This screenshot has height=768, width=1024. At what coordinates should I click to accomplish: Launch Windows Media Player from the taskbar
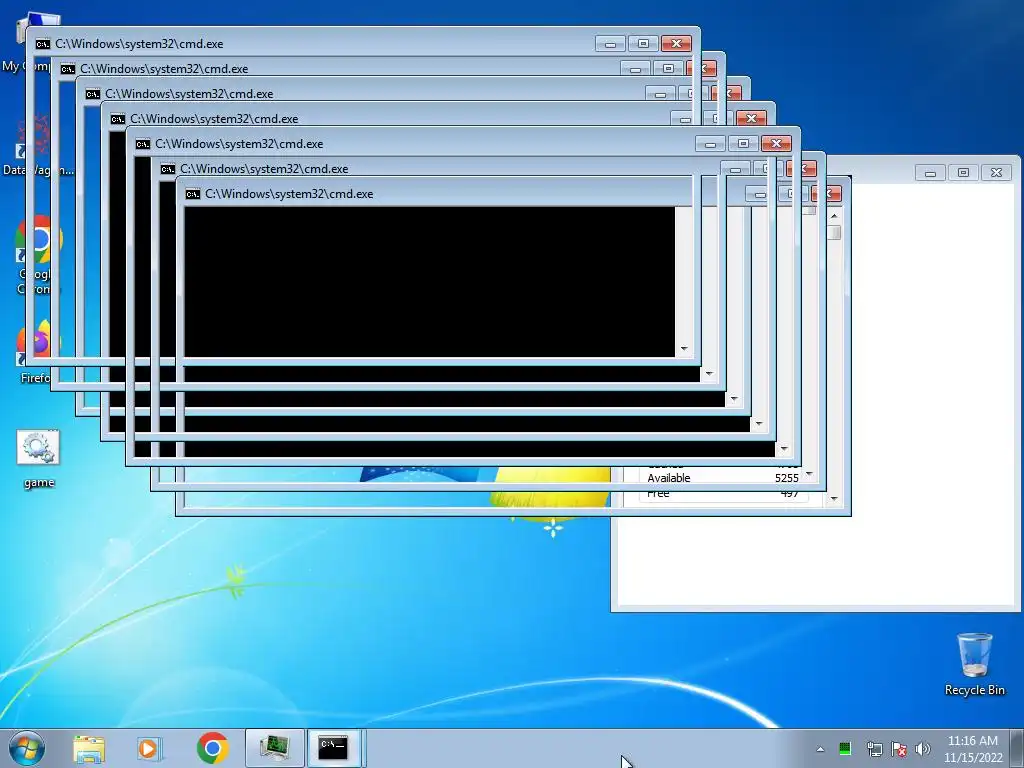coord(149,748)
